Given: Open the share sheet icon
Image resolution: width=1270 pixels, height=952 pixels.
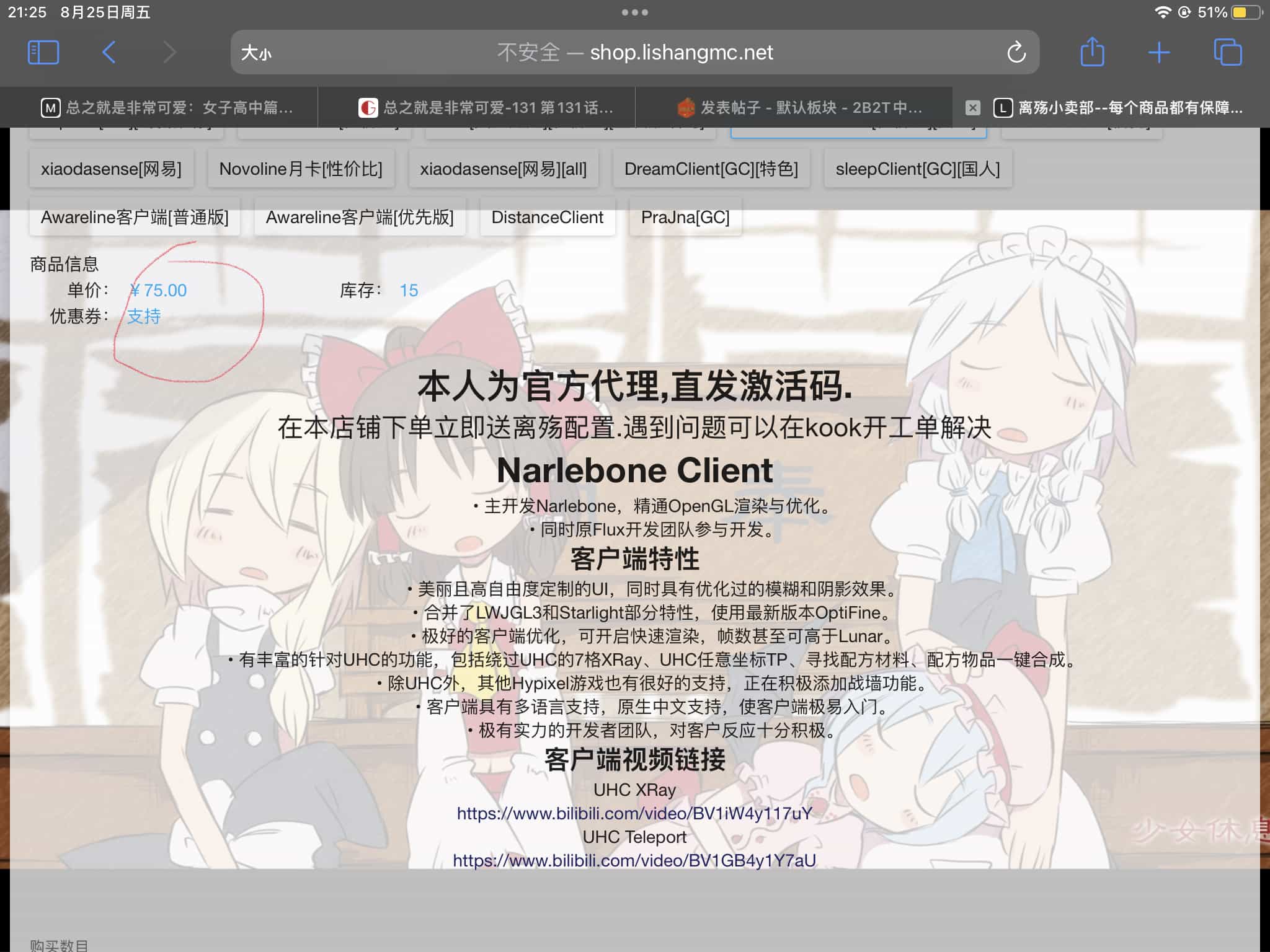Looking at the screenshot, I should click(1092, 51).
